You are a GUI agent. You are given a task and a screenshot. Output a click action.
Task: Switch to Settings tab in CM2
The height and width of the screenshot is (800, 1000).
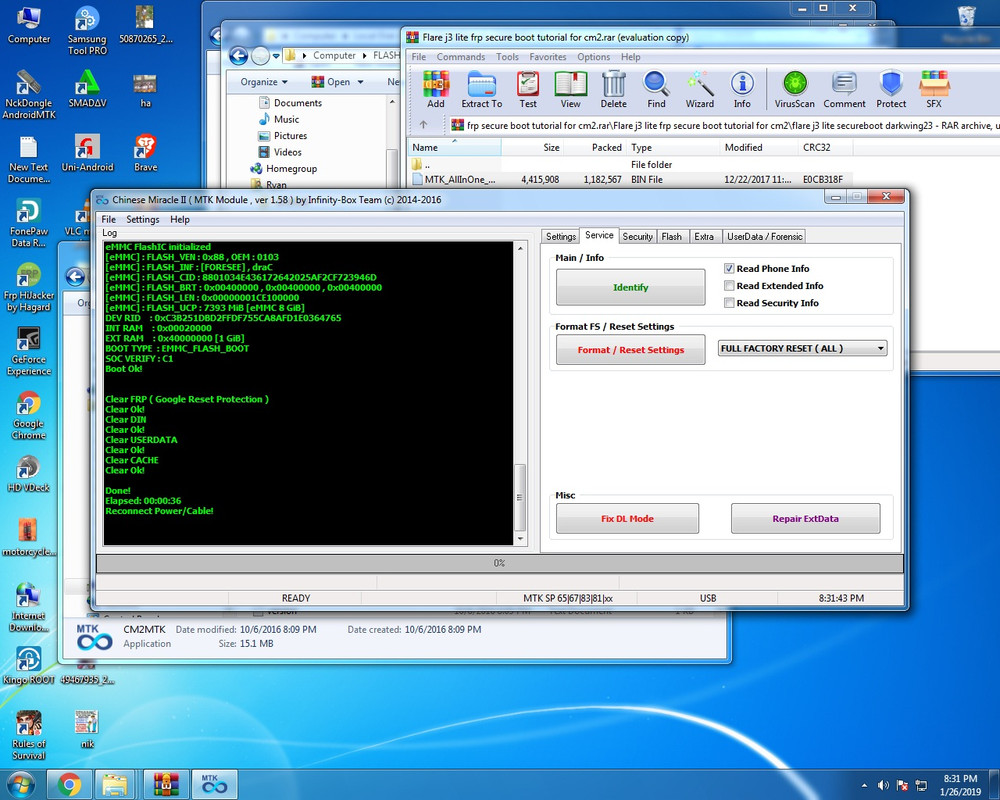tap(561, 237)
